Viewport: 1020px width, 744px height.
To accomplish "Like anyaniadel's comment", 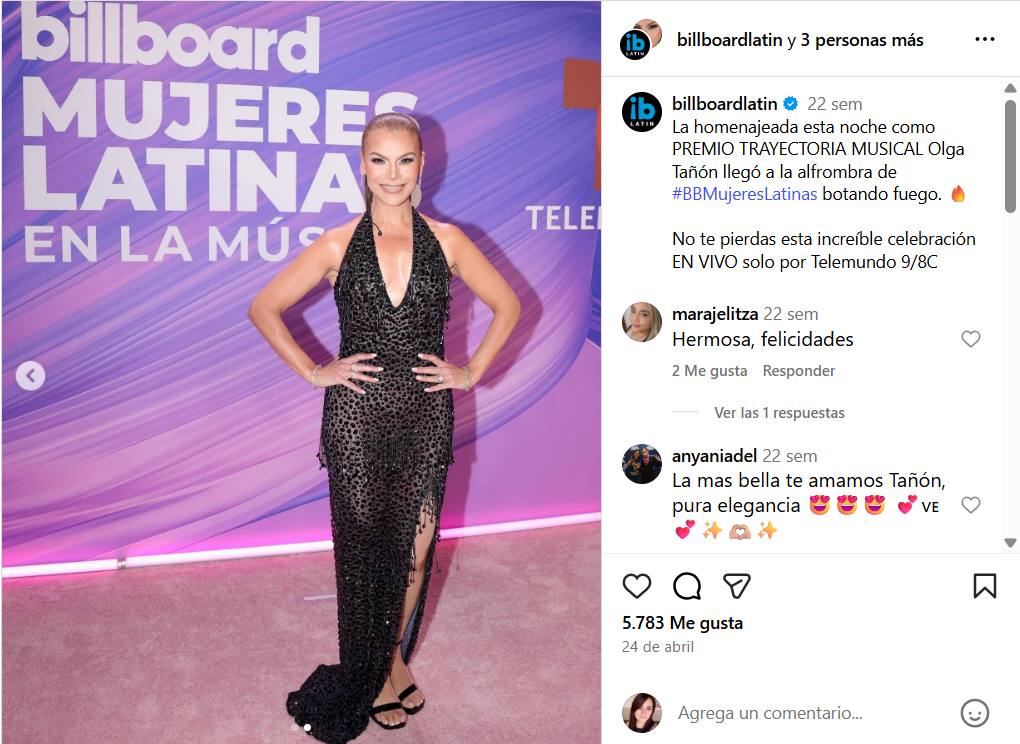I will pyautogui.click(x=971, y=505).
